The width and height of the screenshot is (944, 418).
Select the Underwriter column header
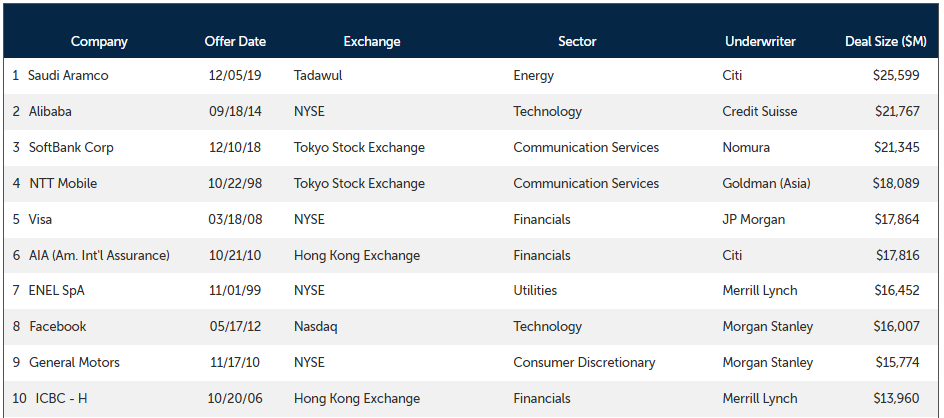760,42
